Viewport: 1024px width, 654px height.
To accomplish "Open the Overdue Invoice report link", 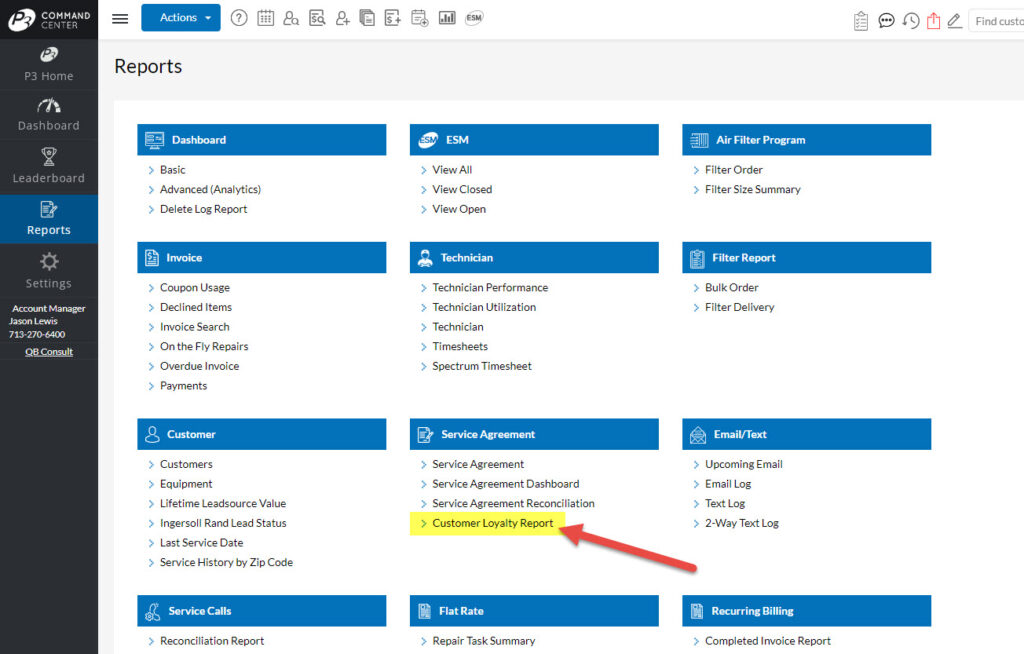I will click(x=200, y=366).
